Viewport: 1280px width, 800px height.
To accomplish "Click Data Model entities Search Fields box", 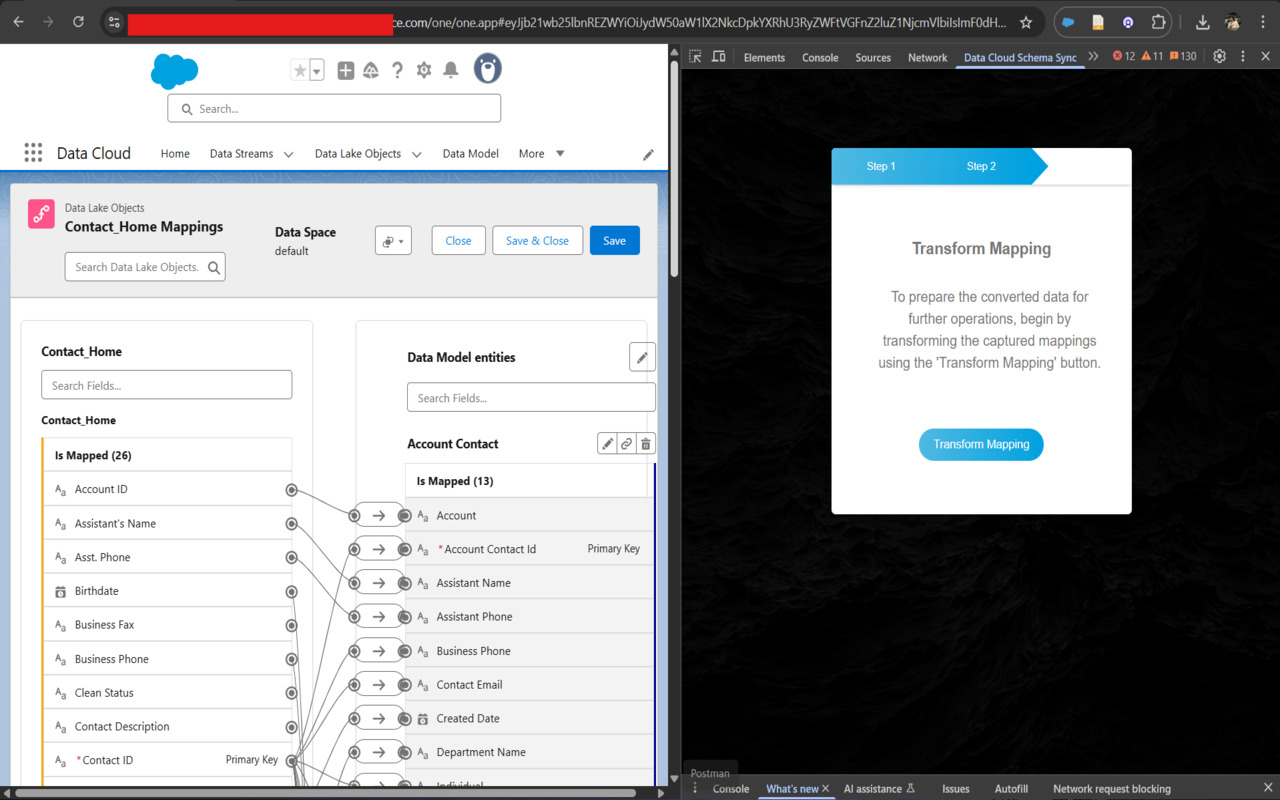I will (x=531, y=397).
